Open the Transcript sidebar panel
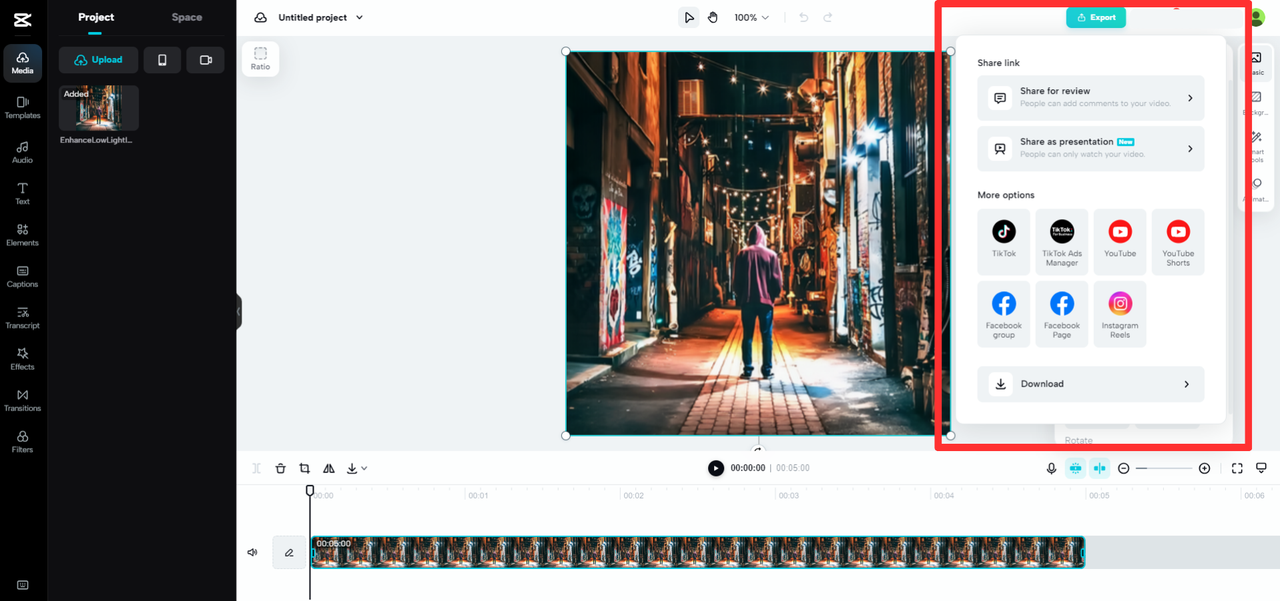This screenshot has width=1280, height=601. pos(22,318)
